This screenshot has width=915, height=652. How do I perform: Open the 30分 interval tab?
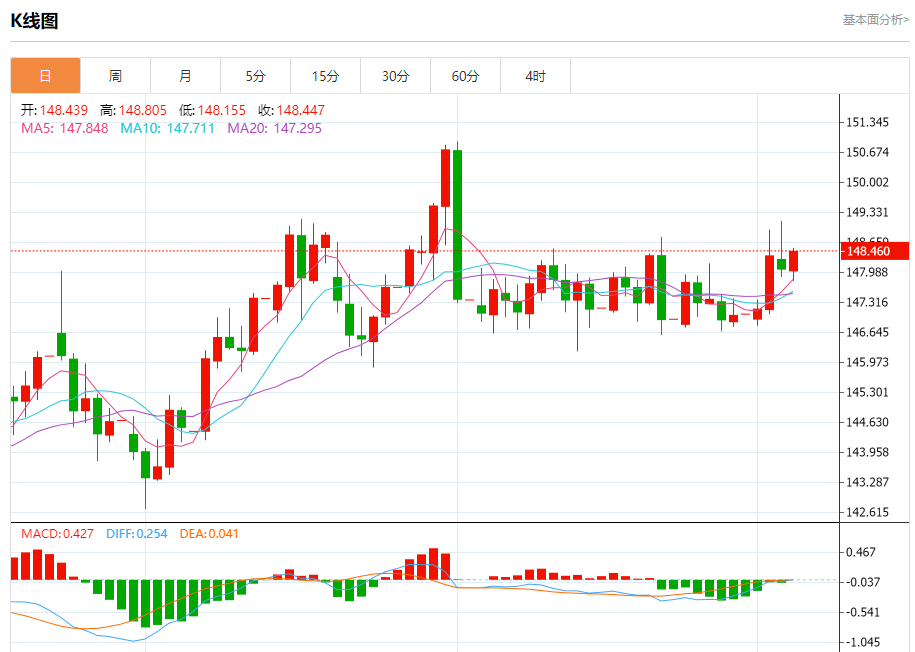pos(396,76)
